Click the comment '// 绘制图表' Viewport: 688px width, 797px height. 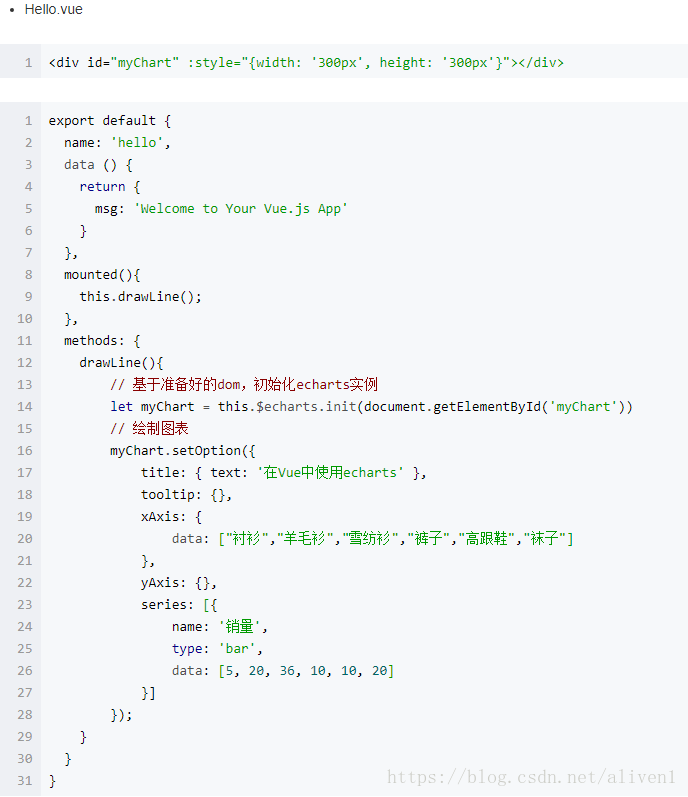149,428
